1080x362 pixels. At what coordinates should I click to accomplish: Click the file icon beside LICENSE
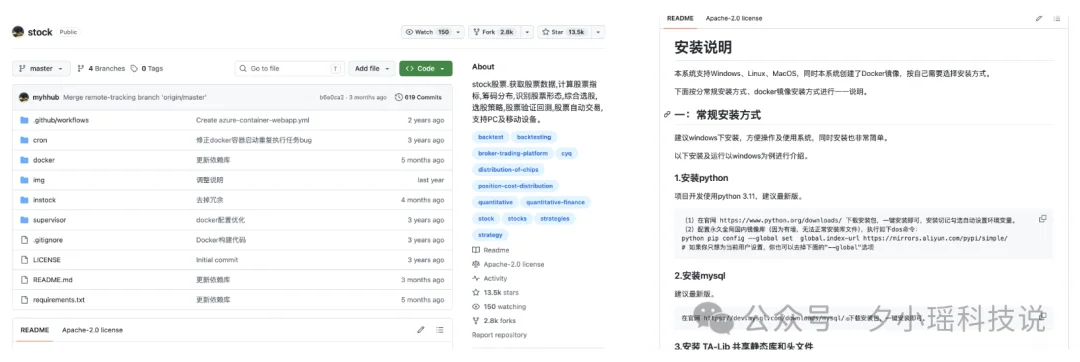(24, 260)
